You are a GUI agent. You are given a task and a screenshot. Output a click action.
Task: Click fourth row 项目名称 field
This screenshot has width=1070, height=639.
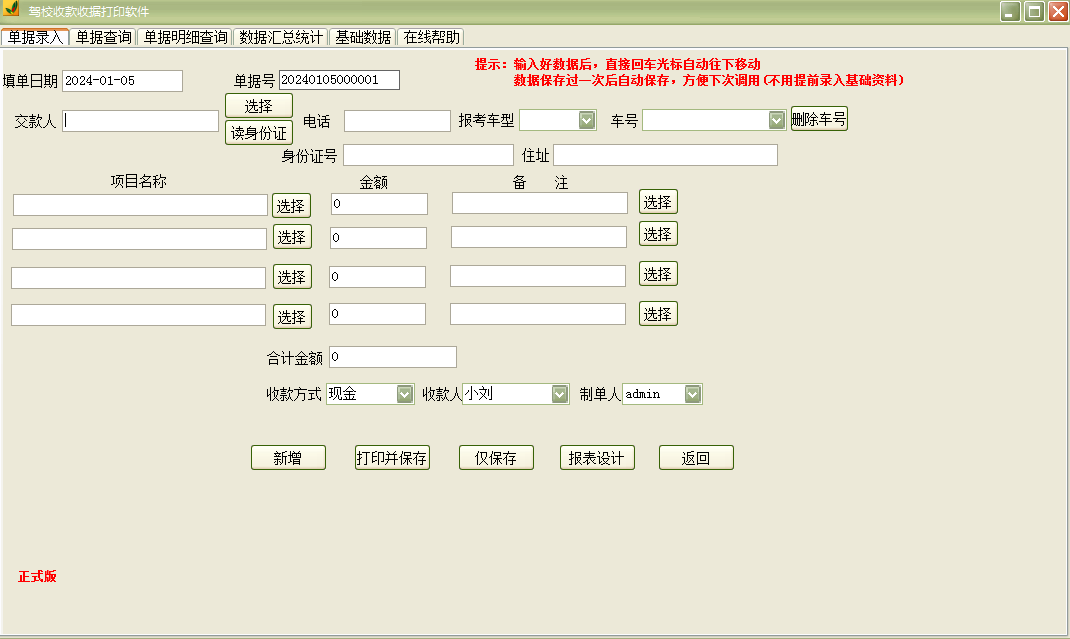point(139,315)
